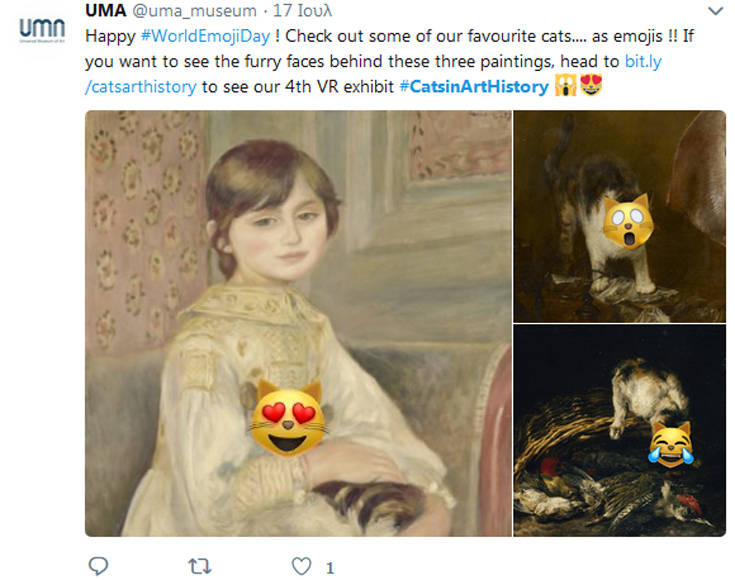Like the tweet with the heart icon

[301, 566]
